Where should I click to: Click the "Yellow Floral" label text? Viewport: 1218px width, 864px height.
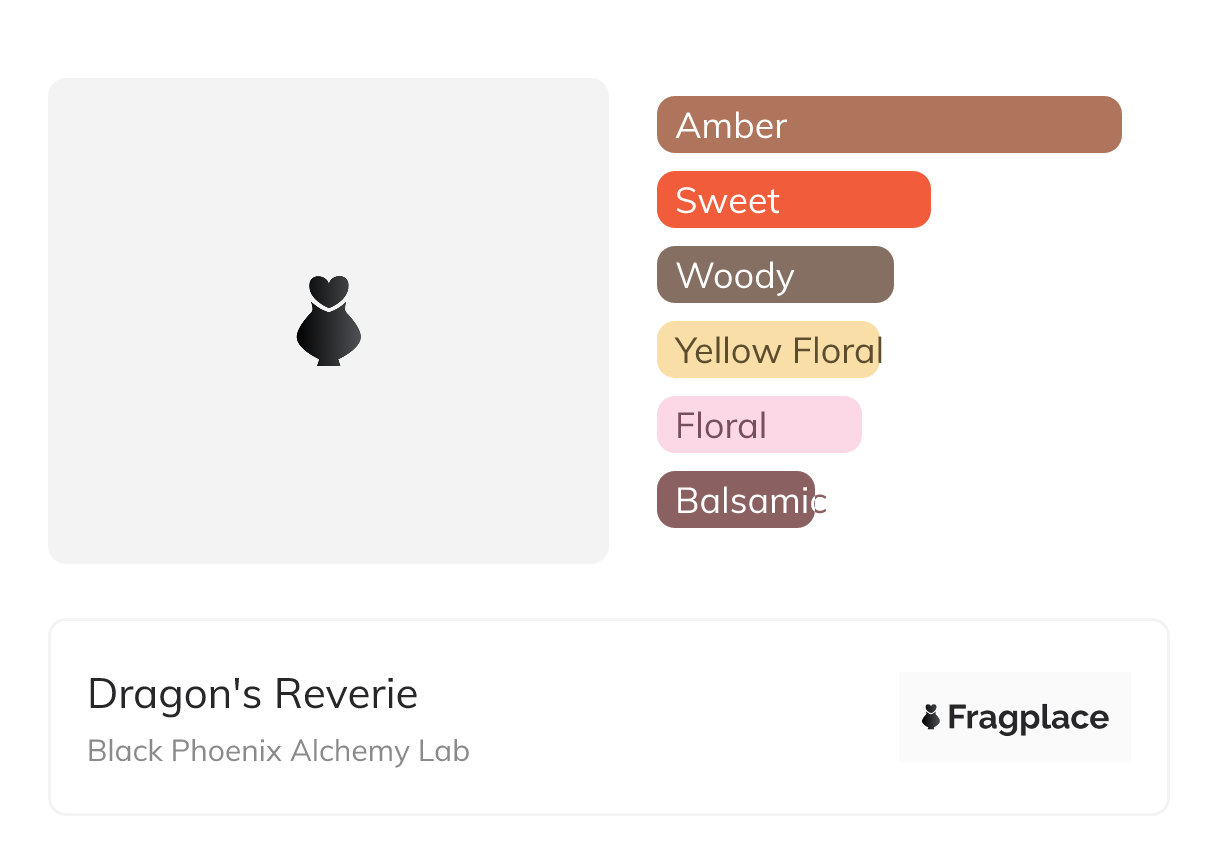click(778, 351)
